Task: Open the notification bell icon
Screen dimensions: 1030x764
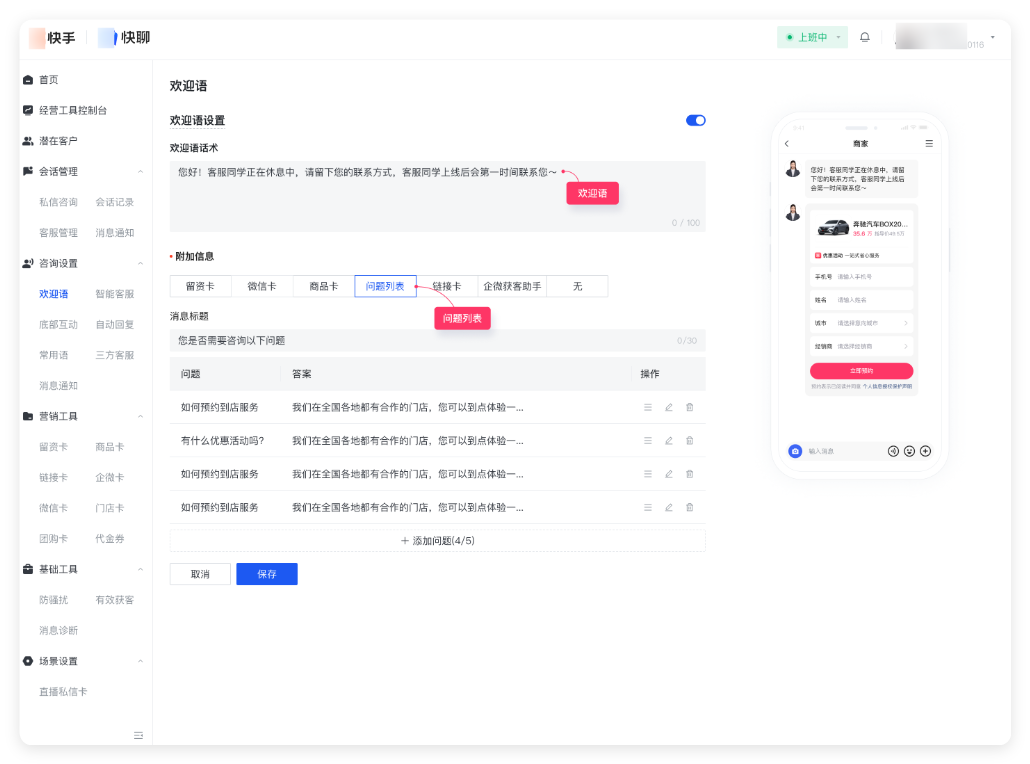Action: [x=865, y=37]
